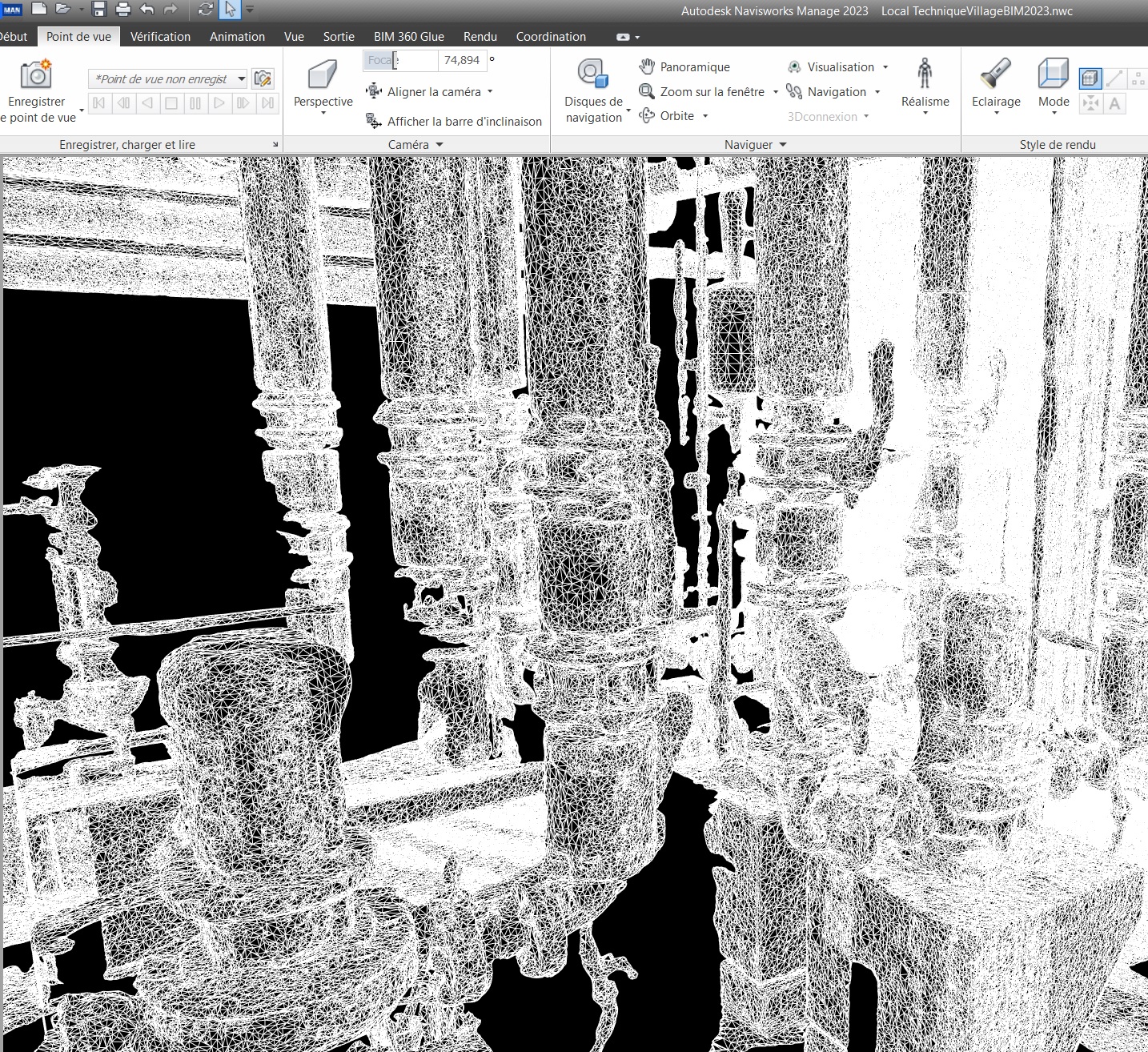Click the Perspective camera button

click(x=323, y=74)
